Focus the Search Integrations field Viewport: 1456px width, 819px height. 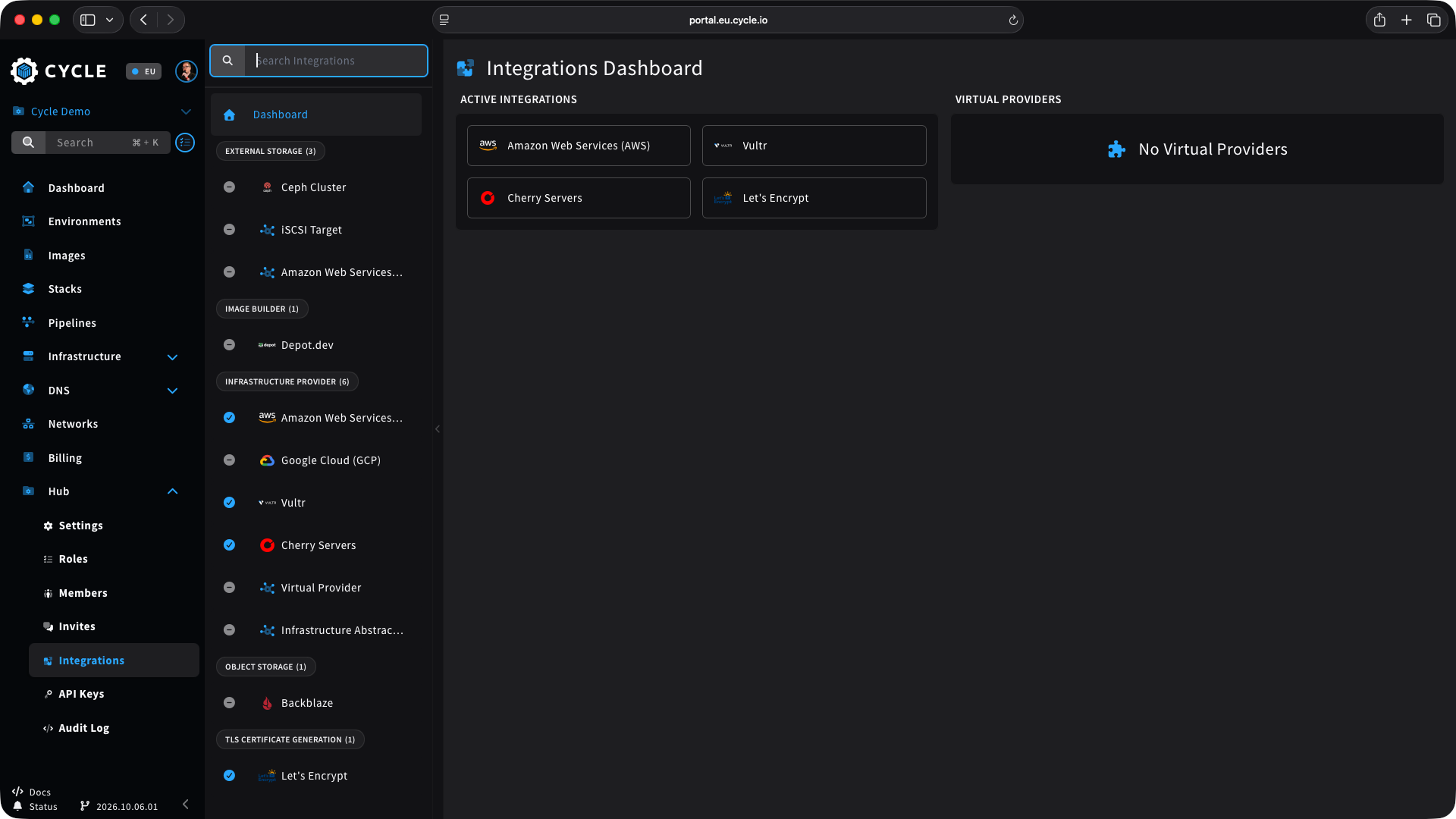coord(336,61)
